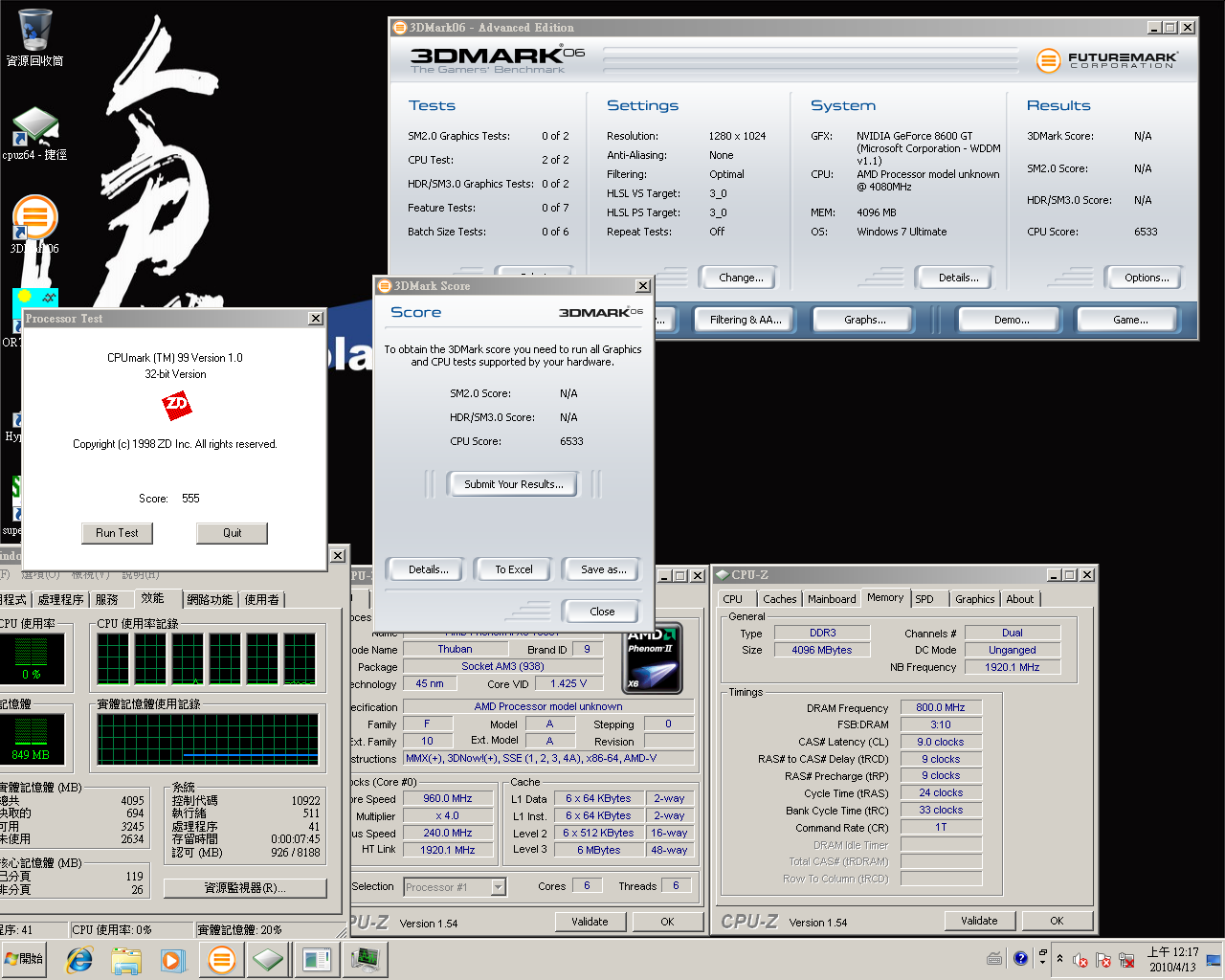Click NB Frequency value 1920.1 MHz
The height and width of the screenshot is (980, 1225).
[x=1013, y=667]
